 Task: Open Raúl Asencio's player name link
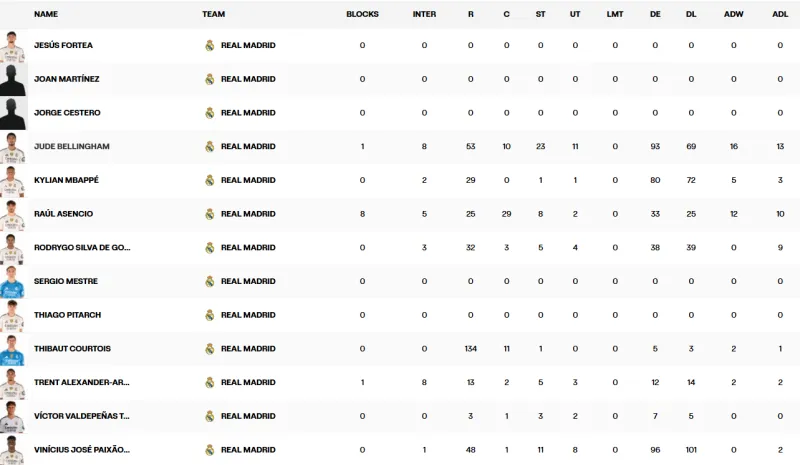pos(63,214)
